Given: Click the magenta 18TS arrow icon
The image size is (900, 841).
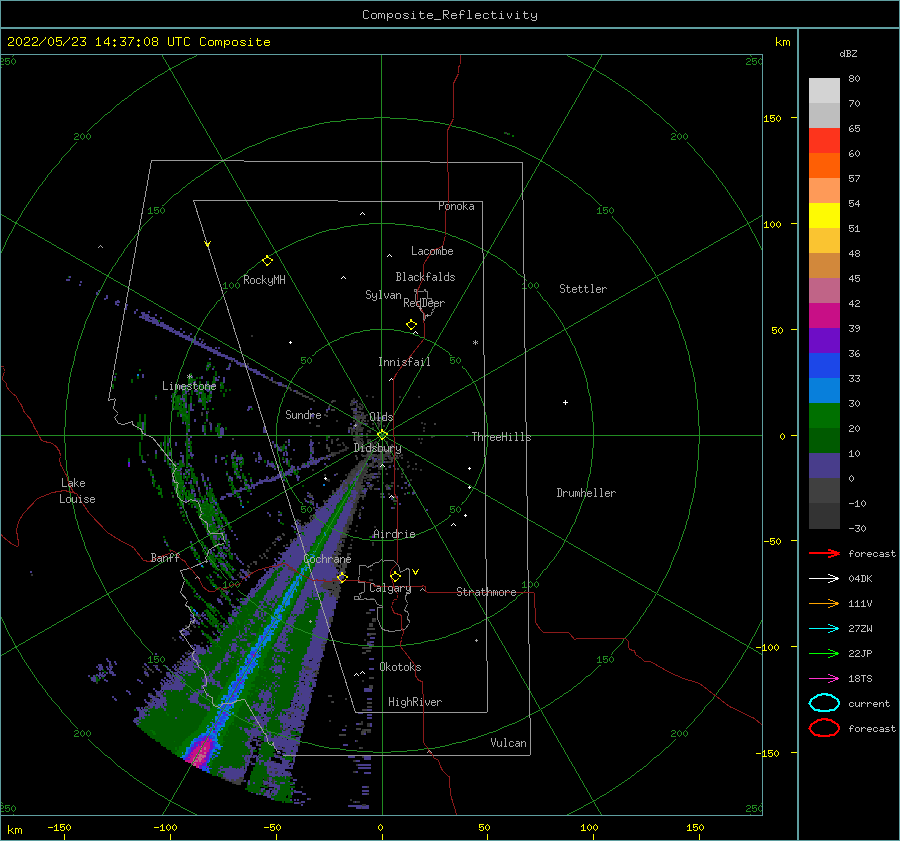Looking at the screenshot, I should pos(824,679).
